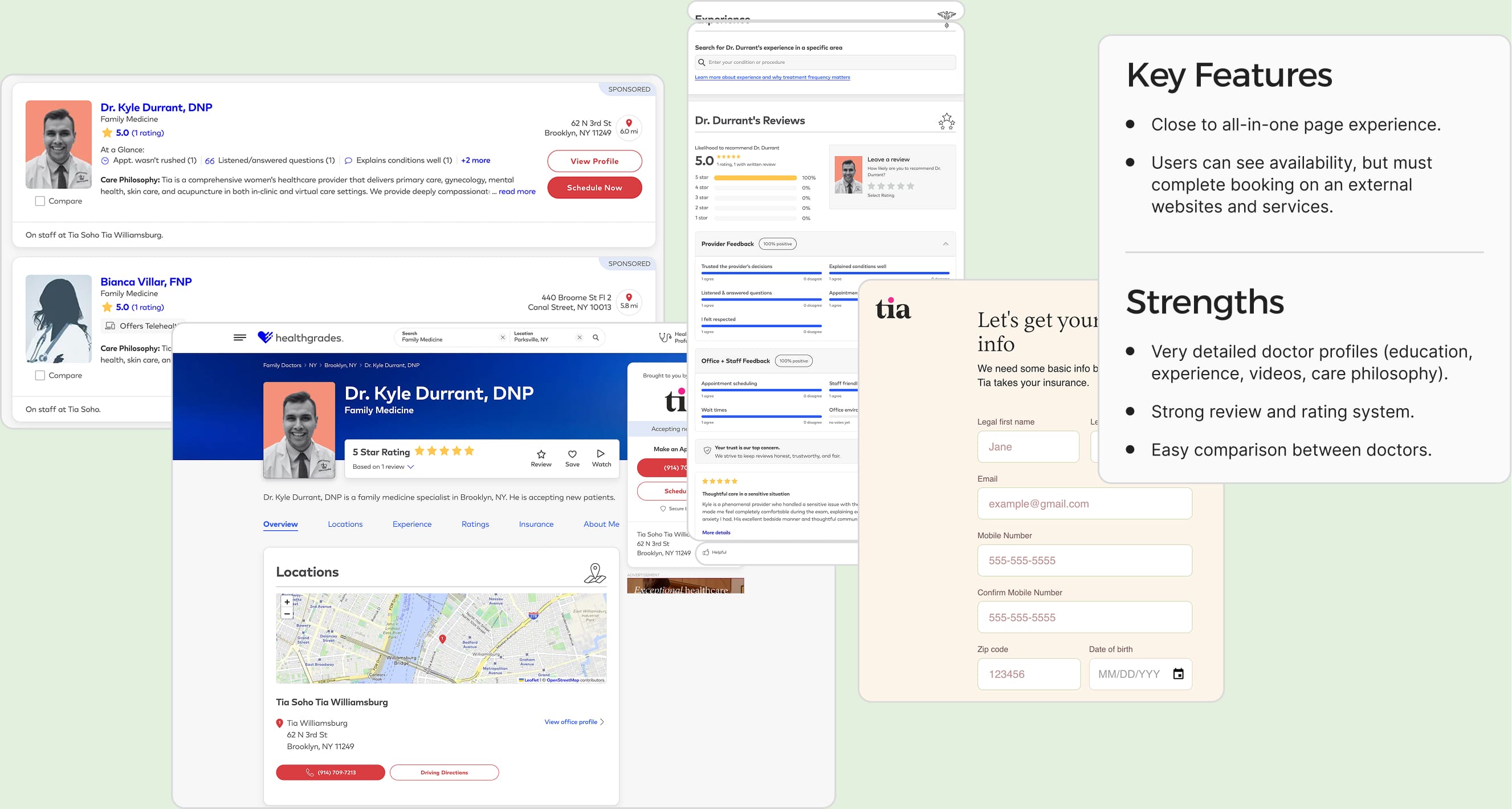Switch to the Experience tab
1512x809 pixels.
coord(411,525)
